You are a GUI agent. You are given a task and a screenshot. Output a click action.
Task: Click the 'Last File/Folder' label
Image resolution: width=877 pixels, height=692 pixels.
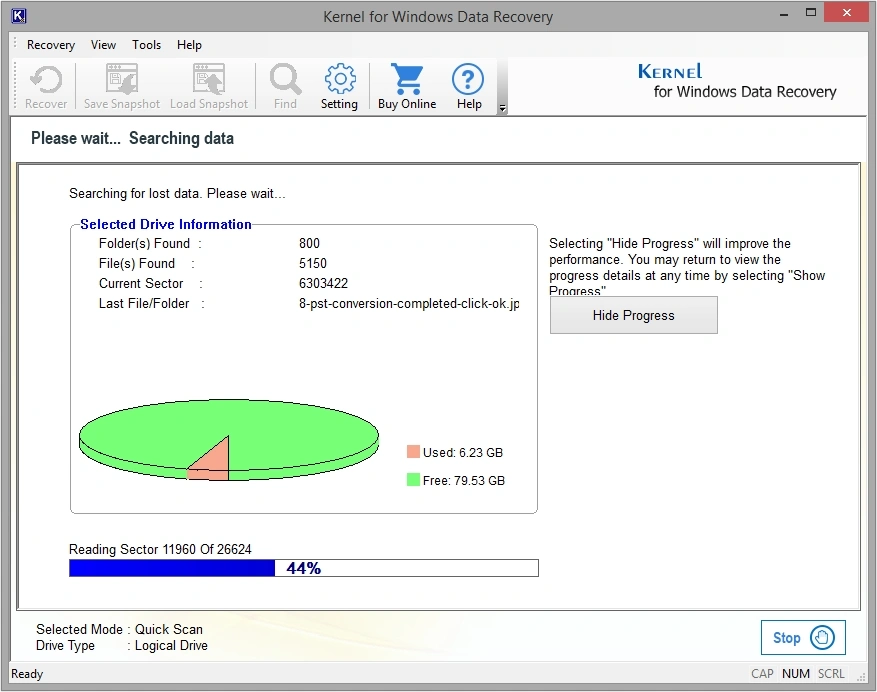[144, 304]
